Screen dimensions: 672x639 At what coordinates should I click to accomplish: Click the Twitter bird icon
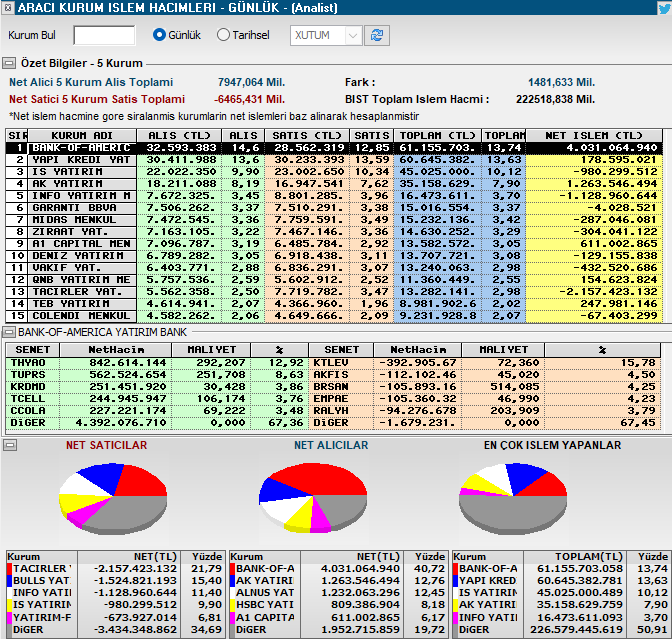coord(664,8)
